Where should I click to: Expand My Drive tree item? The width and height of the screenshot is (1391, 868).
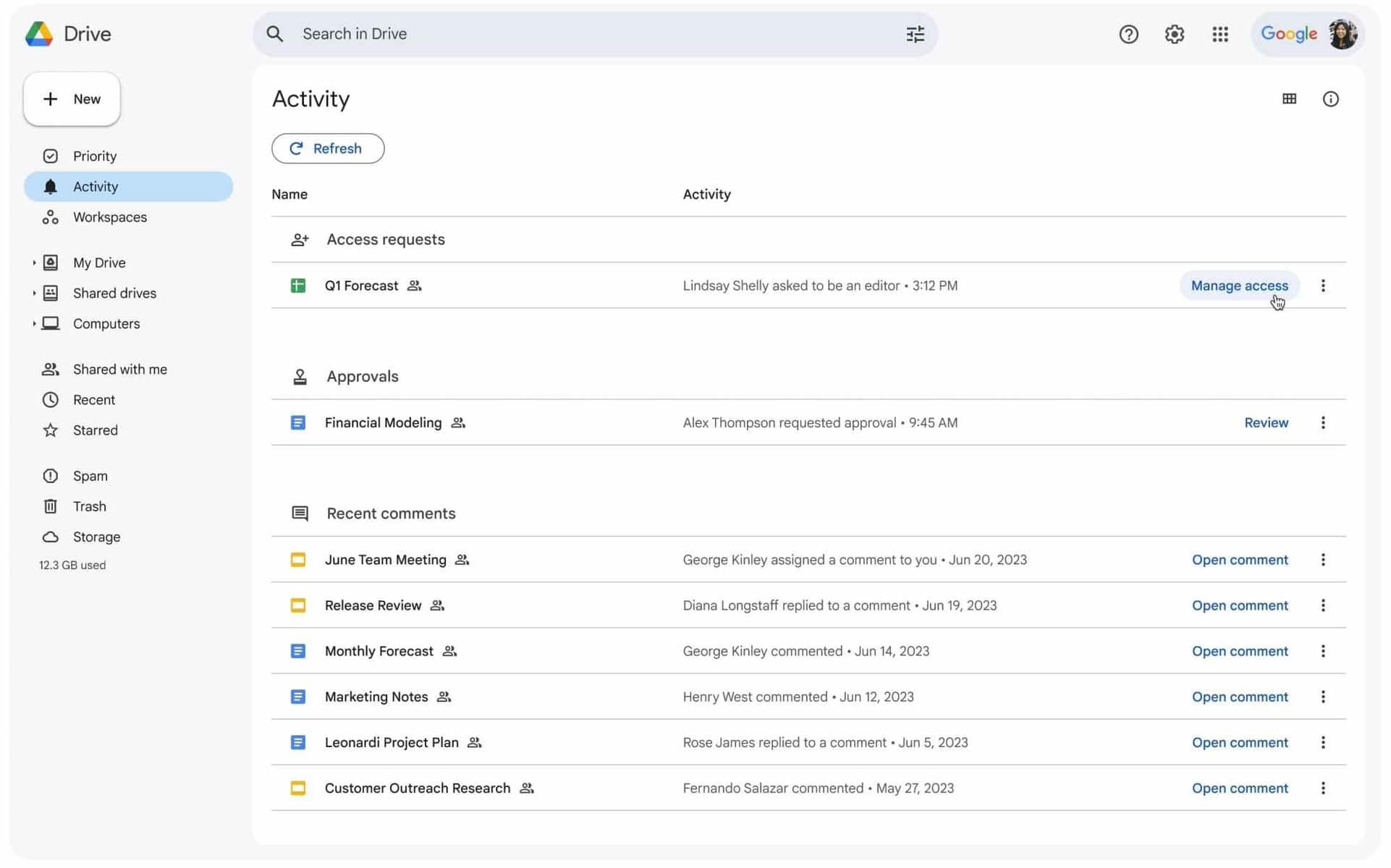(x=32, y=262)
